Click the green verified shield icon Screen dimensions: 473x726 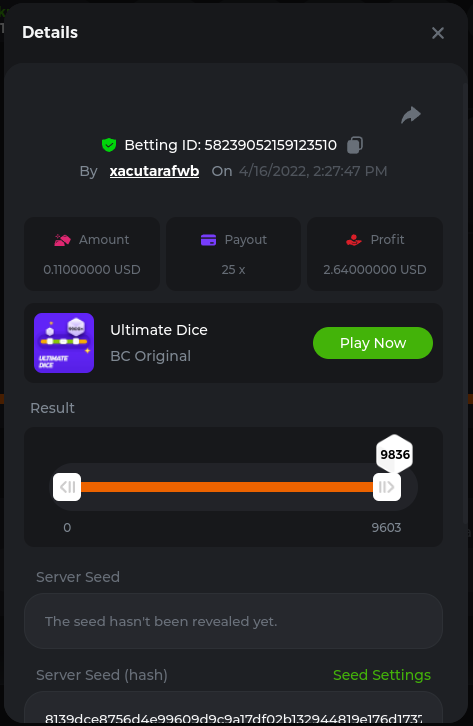109,145
